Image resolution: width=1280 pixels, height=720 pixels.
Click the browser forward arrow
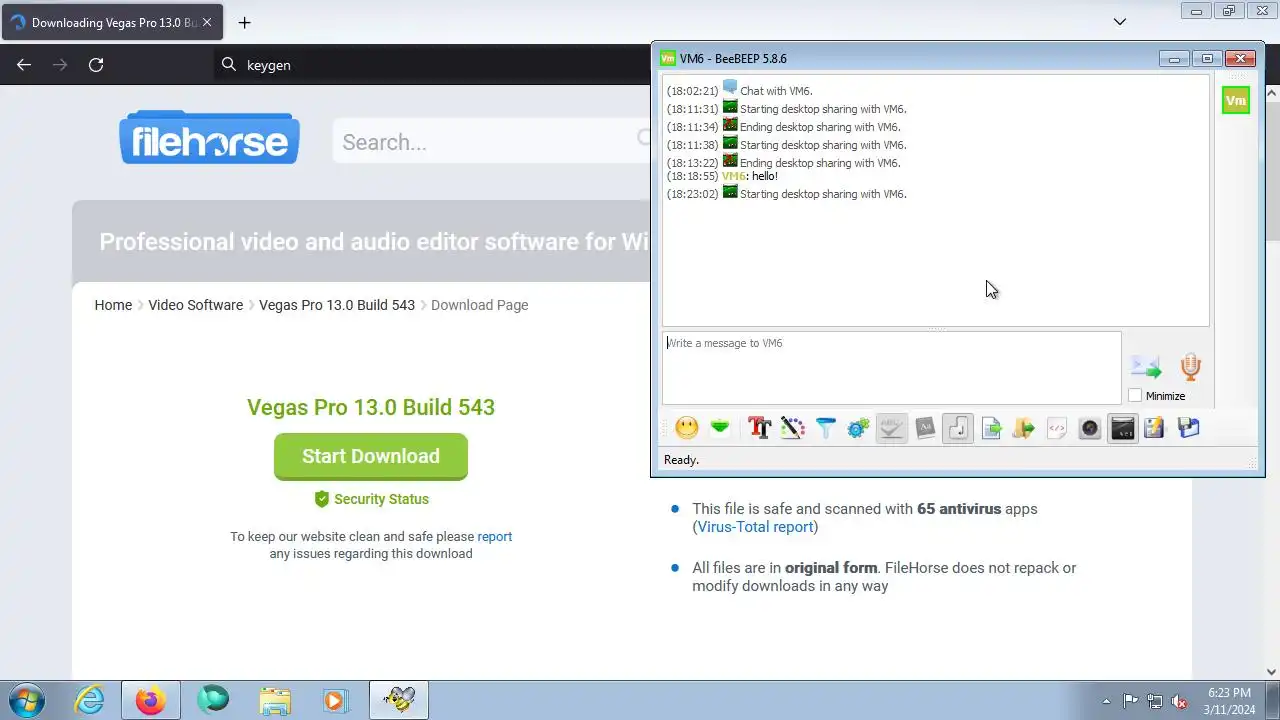(x=60, y=65)
